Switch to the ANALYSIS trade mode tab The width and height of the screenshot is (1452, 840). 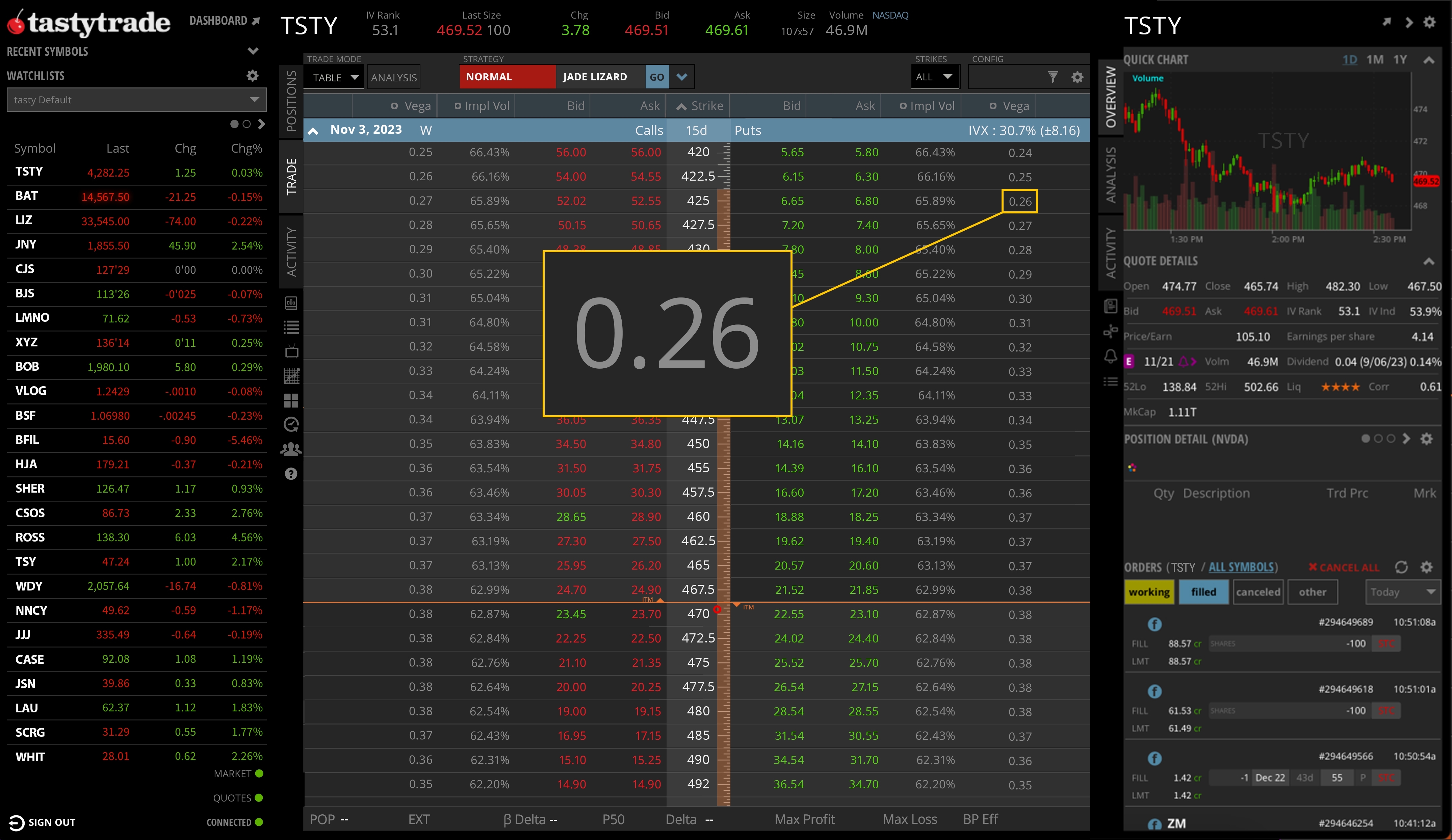tap(393, 77)
